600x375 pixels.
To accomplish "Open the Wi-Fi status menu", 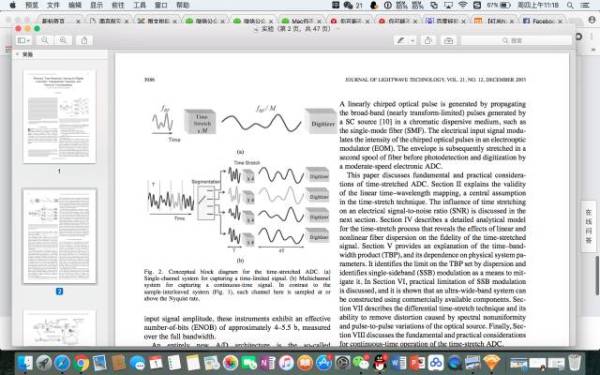I will (463, 5).
